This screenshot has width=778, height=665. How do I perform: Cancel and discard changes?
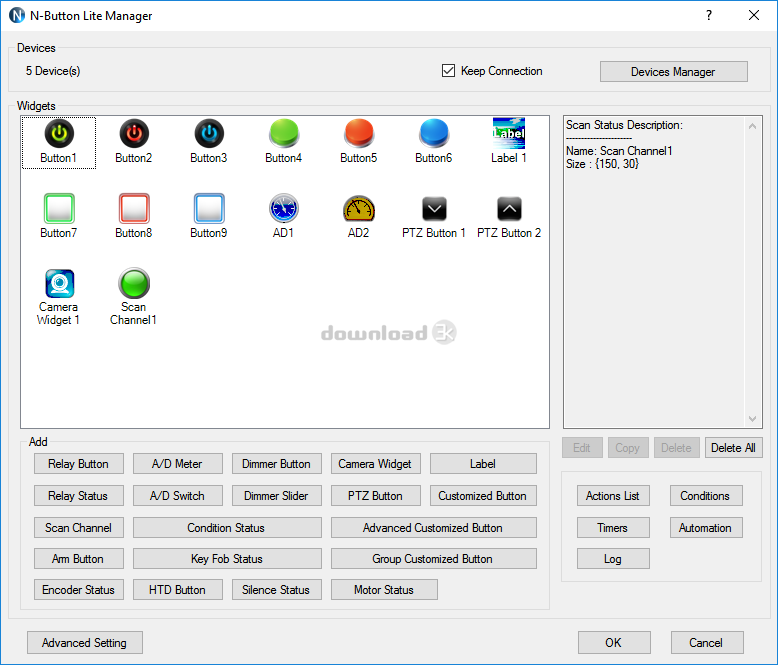click(707, 643)
